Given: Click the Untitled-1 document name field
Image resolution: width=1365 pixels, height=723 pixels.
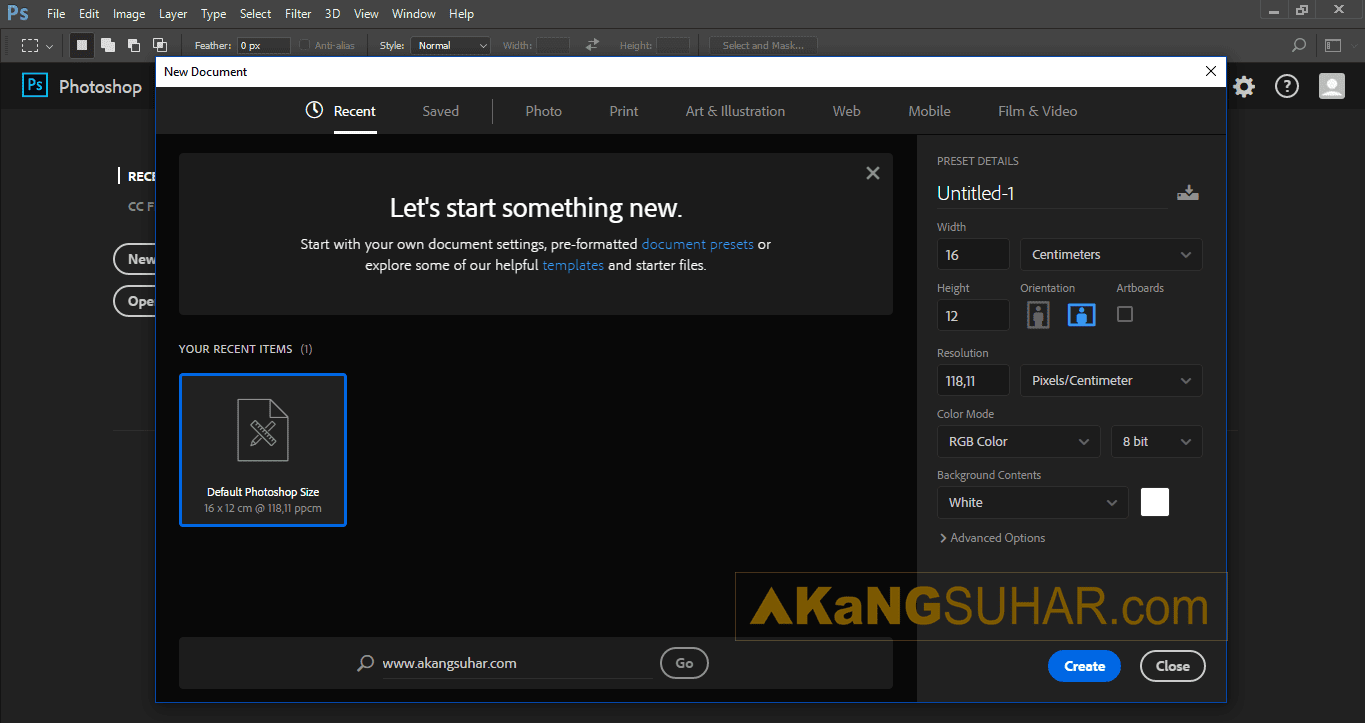Looking at the screenshot, I should coord(1052,193).
